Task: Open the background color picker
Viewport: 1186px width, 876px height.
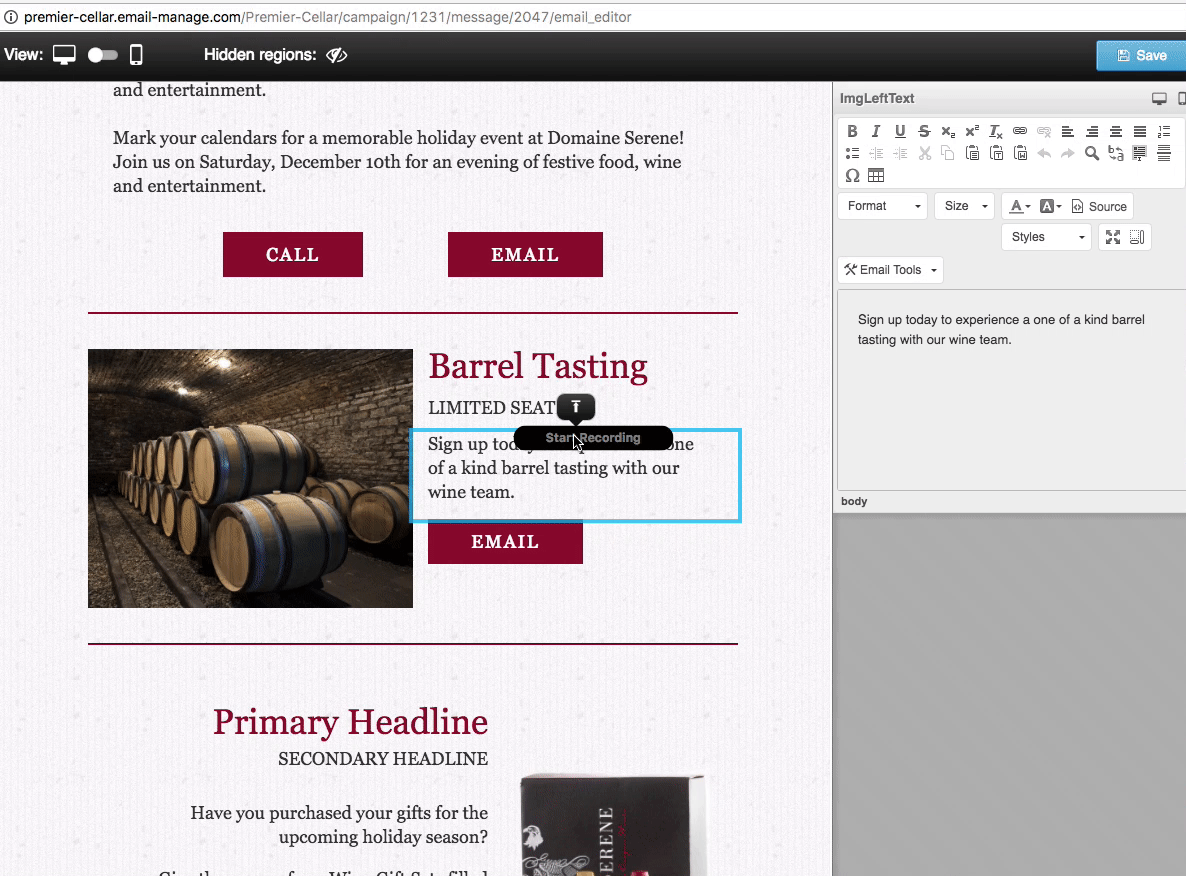Action: (x=1051, y=206)
